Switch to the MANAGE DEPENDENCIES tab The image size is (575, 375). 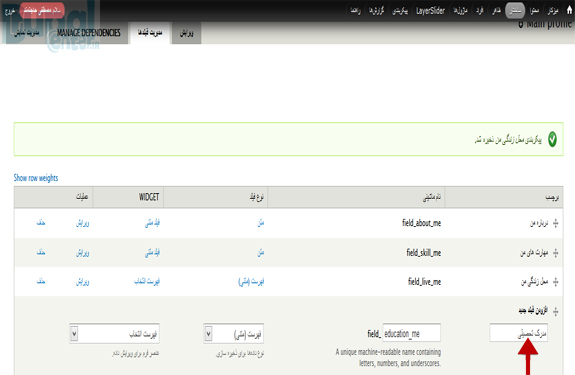coord(89,33)
